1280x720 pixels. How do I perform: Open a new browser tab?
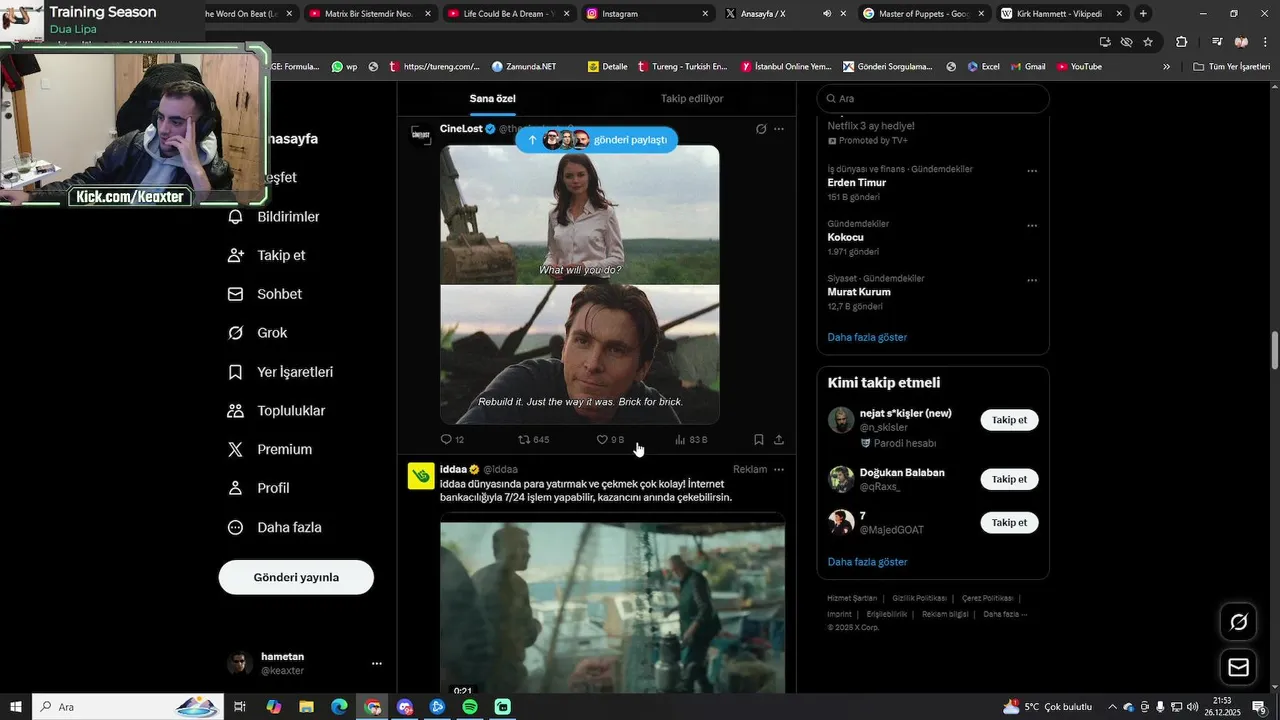(x=1143, y=14)
